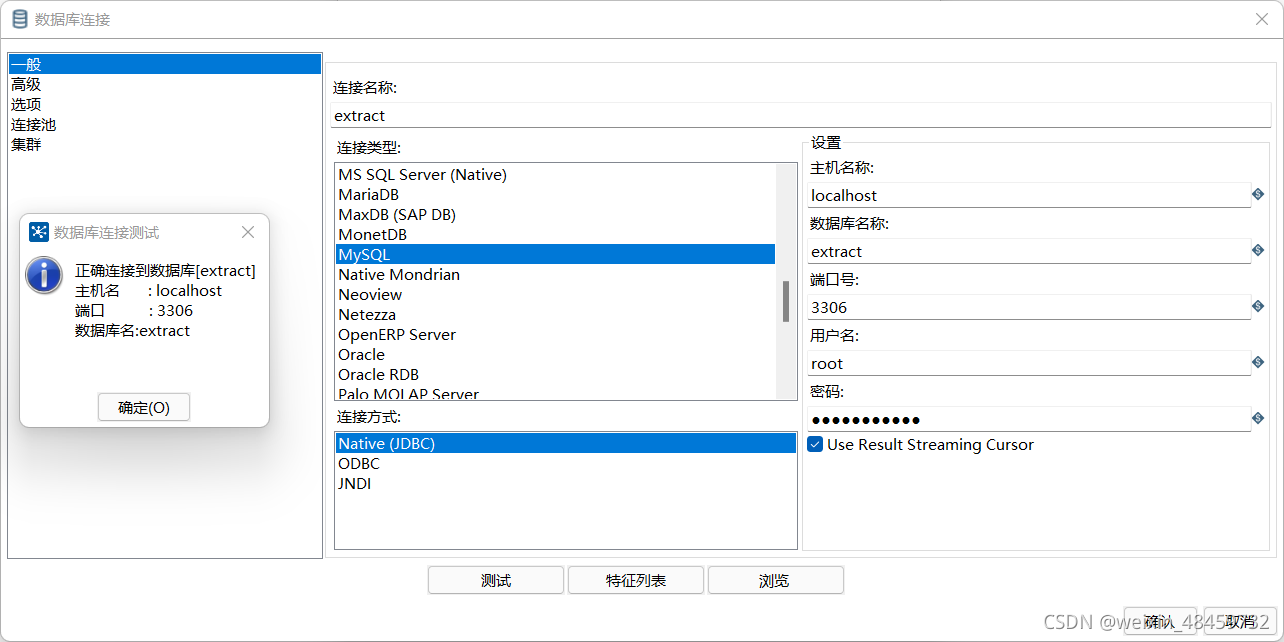Click the 浏览 button
The width and height of the screenshot is (1284, 642).
(x=775, y=580)
